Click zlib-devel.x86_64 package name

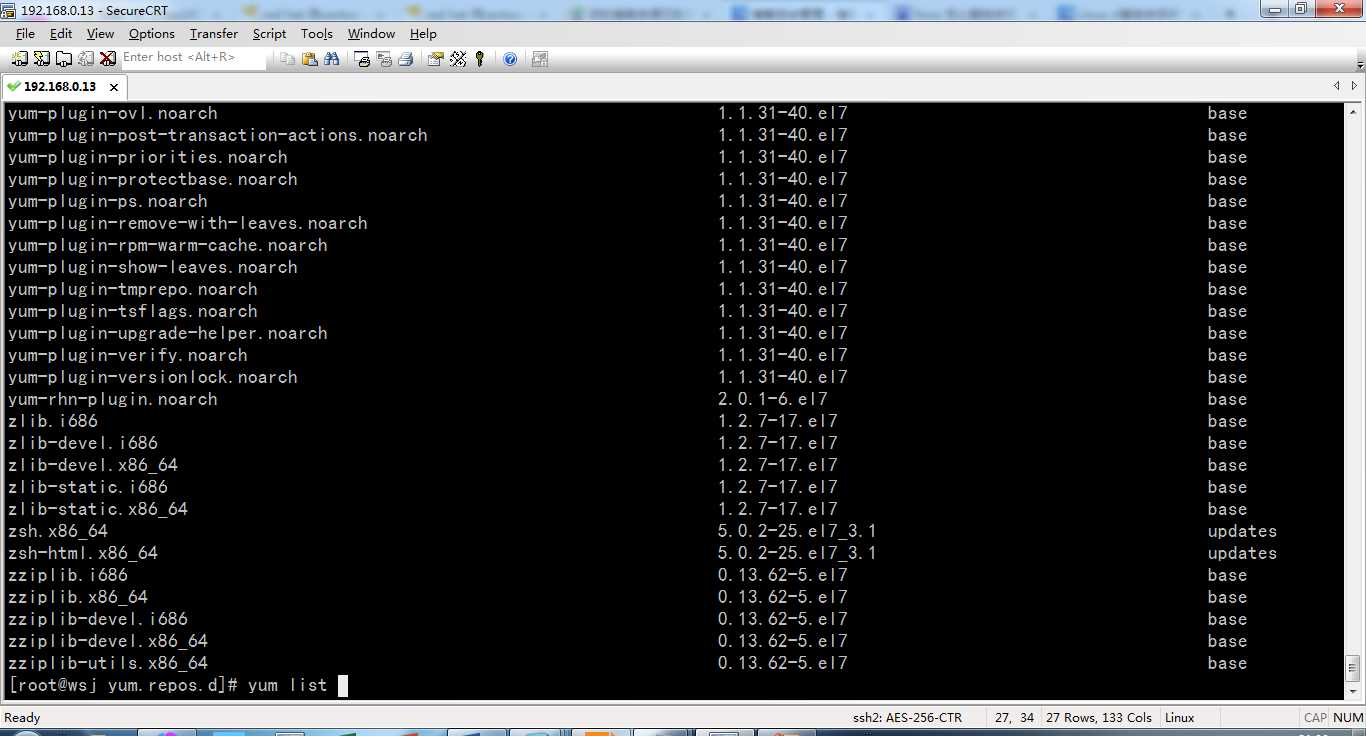click(x=93, y=465)
